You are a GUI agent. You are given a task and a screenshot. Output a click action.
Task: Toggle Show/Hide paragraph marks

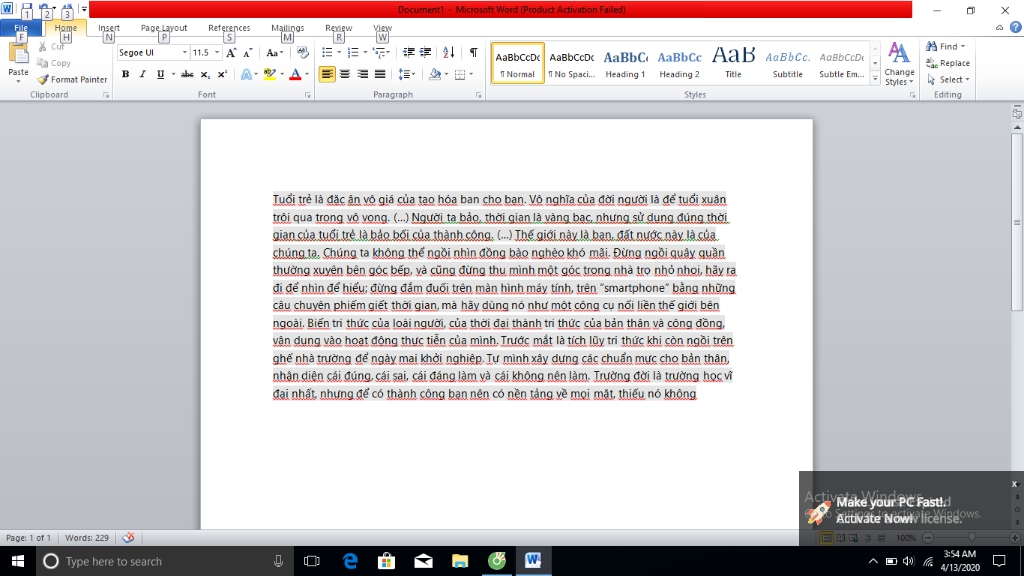pos(473,52)
